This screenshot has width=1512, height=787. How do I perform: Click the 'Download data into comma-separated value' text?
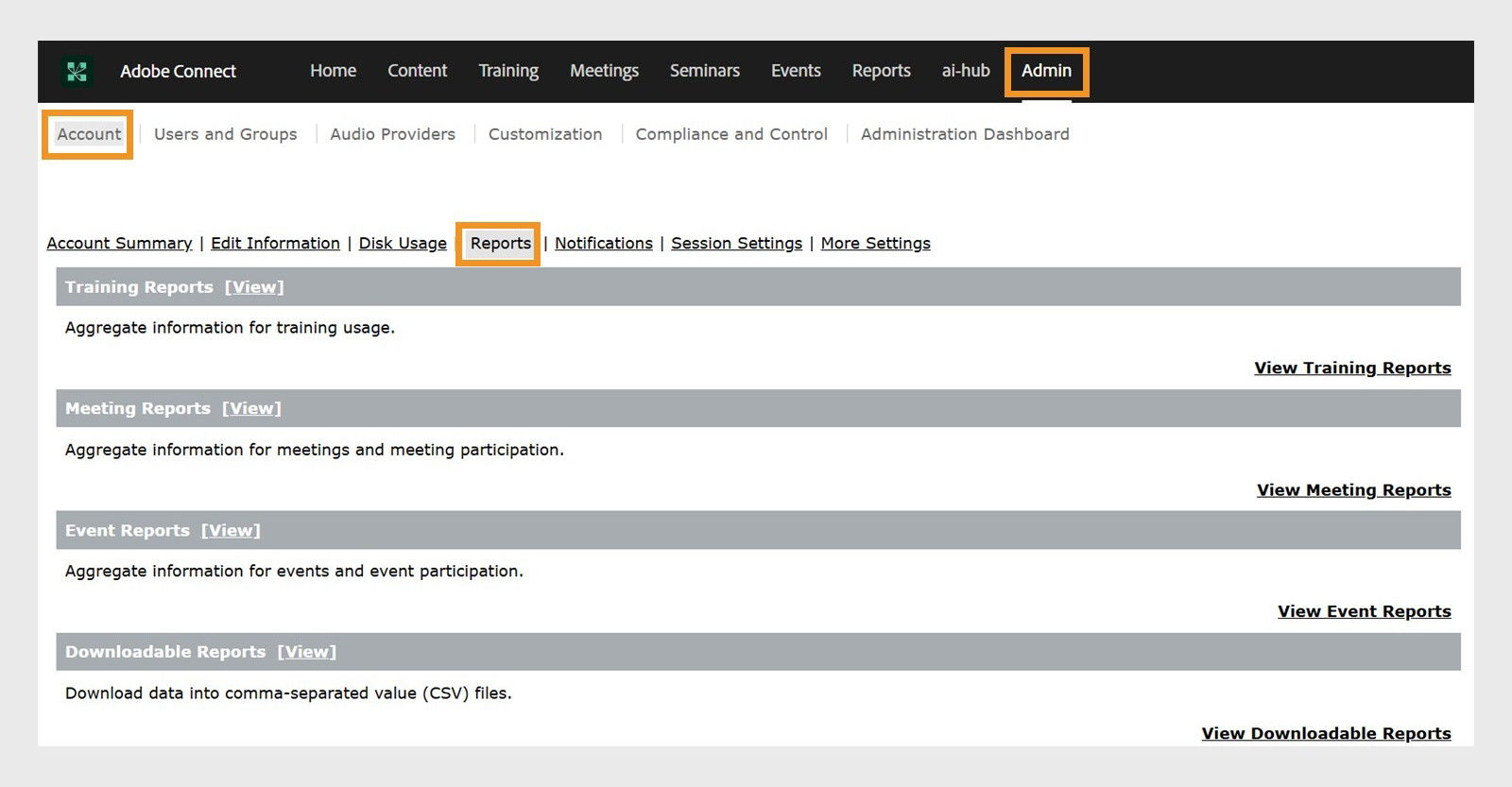tap(288, 693)
